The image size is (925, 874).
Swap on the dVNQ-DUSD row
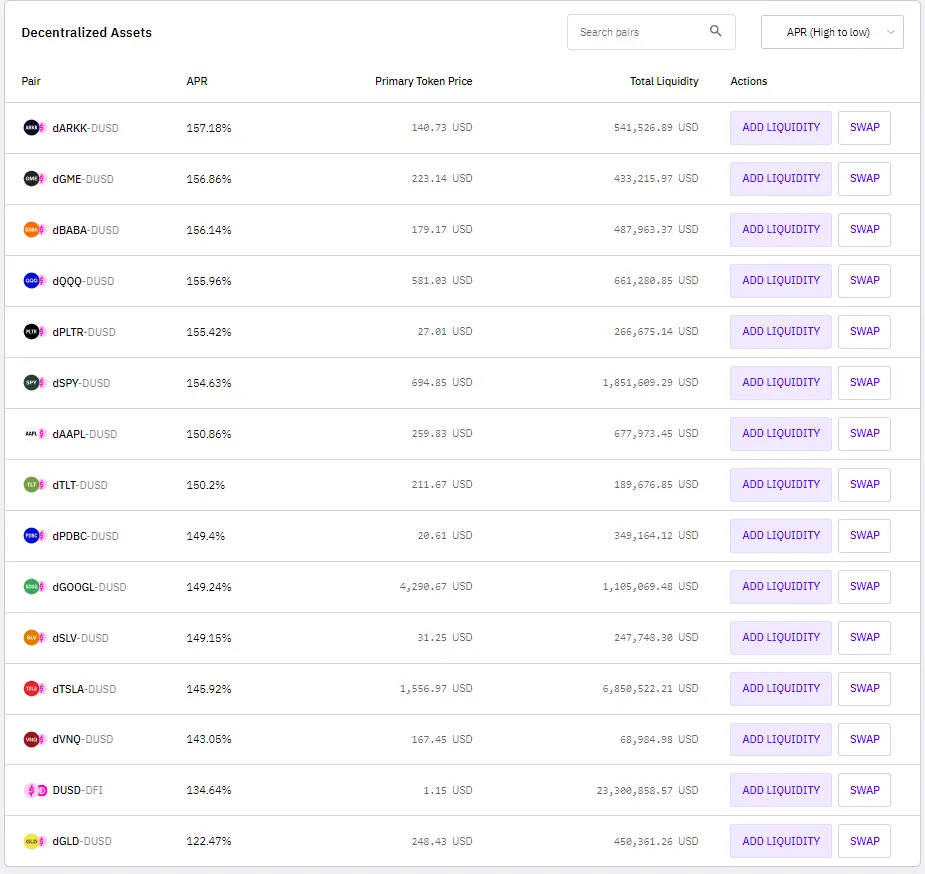864,739
